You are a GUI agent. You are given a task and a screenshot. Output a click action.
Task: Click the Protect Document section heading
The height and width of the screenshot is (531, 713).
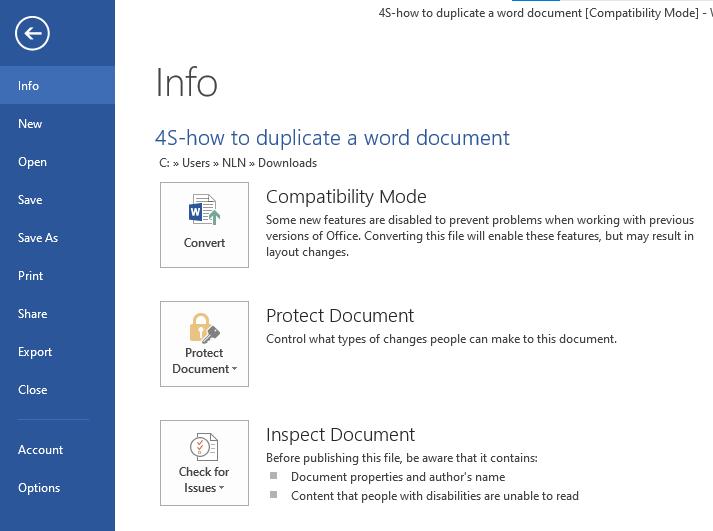coord(340,316)
